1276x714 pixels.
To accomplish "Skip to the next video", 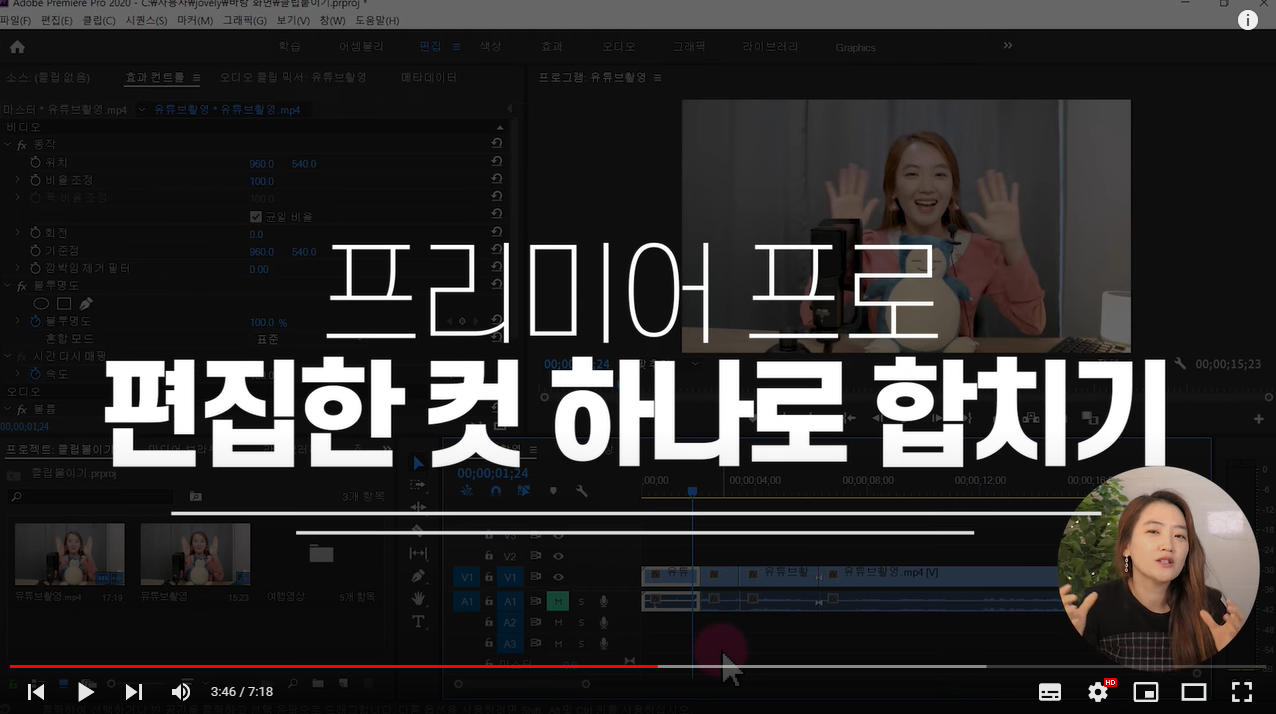I will 134,691.
